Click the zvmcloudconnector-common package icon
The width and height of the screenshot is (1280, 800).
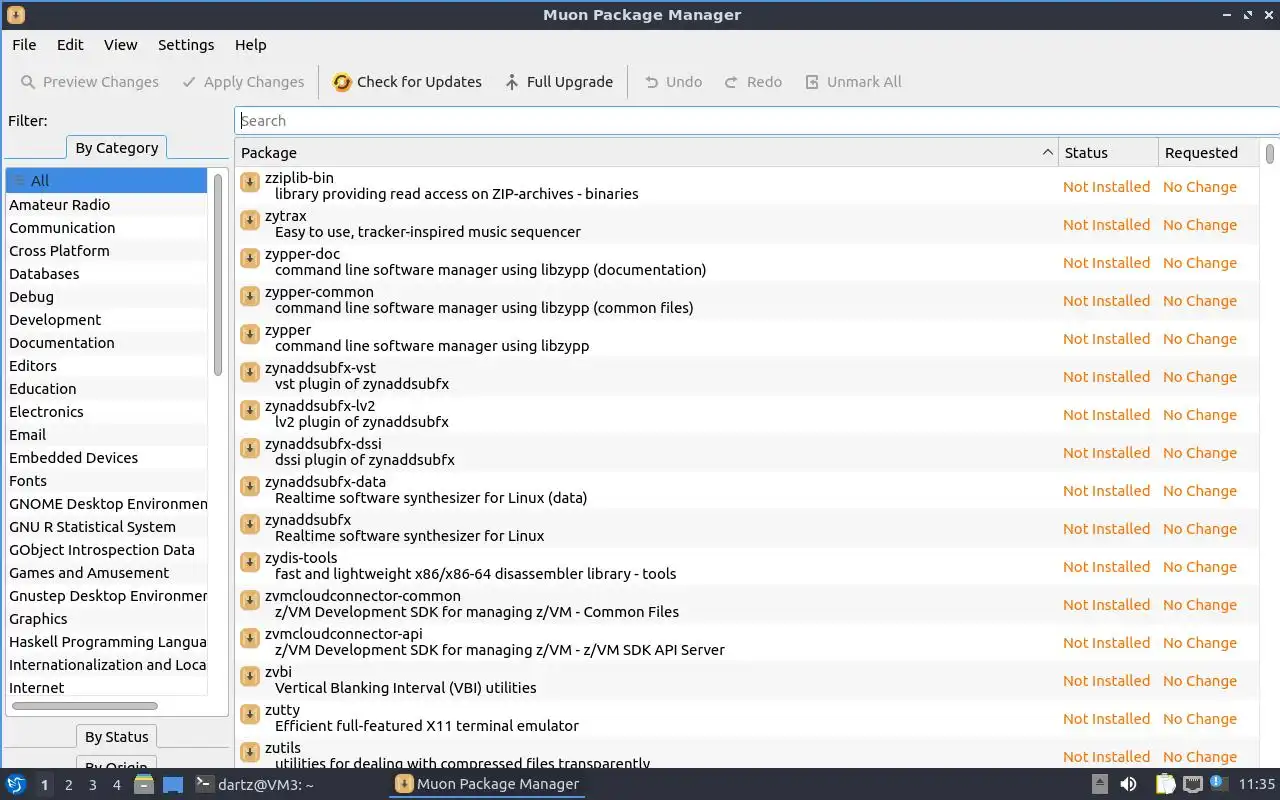(250, 600)
